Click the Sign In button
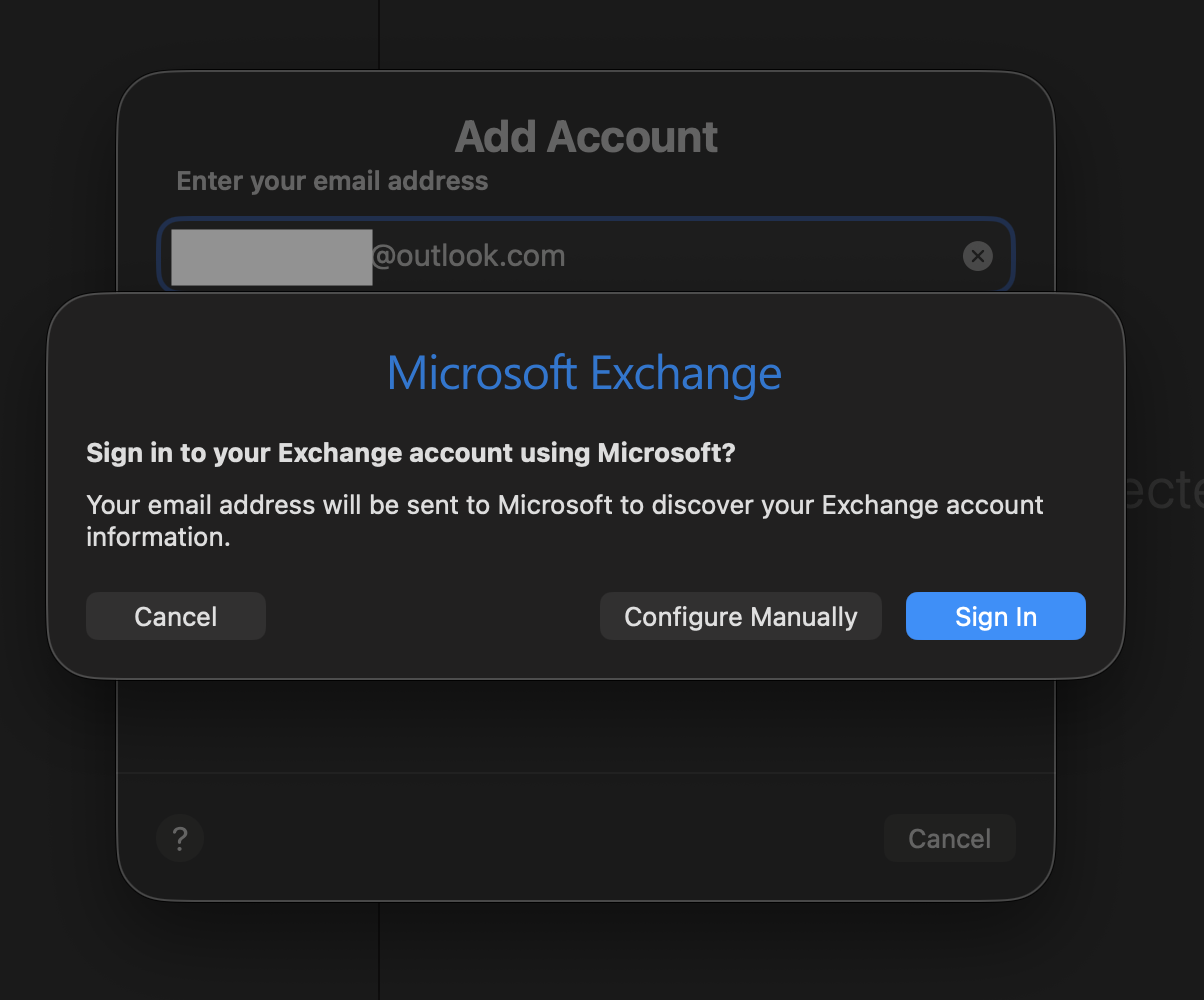Viewport: 1204px width, 1000px height. click(x=995, y=616)
